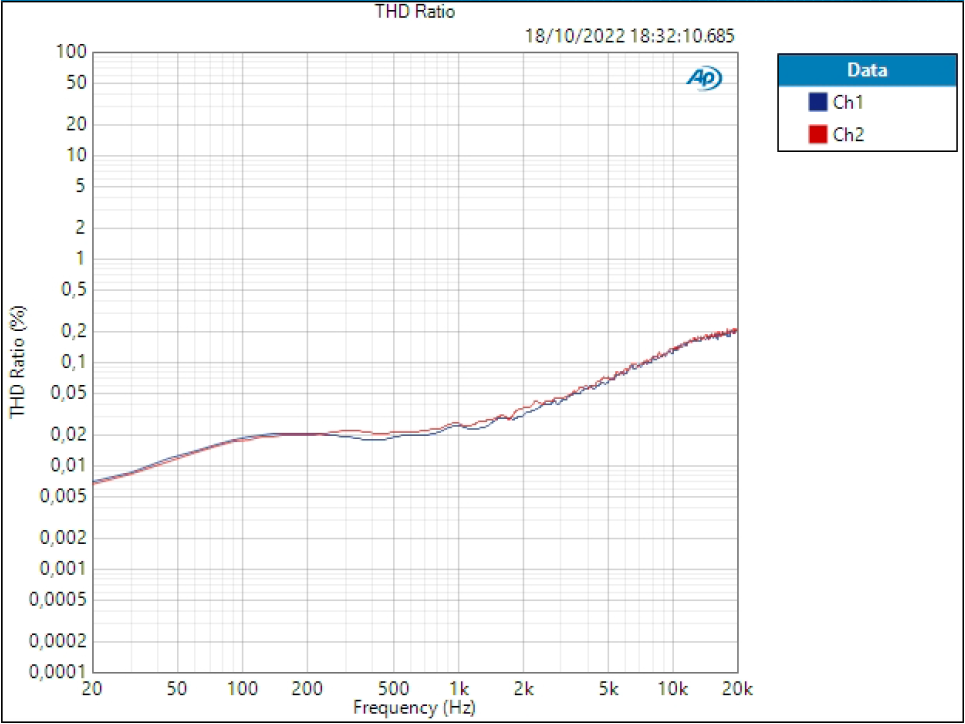The image size is (965, 724).
Task: Click the 20k frequency tick label
Action: point(737,689)
